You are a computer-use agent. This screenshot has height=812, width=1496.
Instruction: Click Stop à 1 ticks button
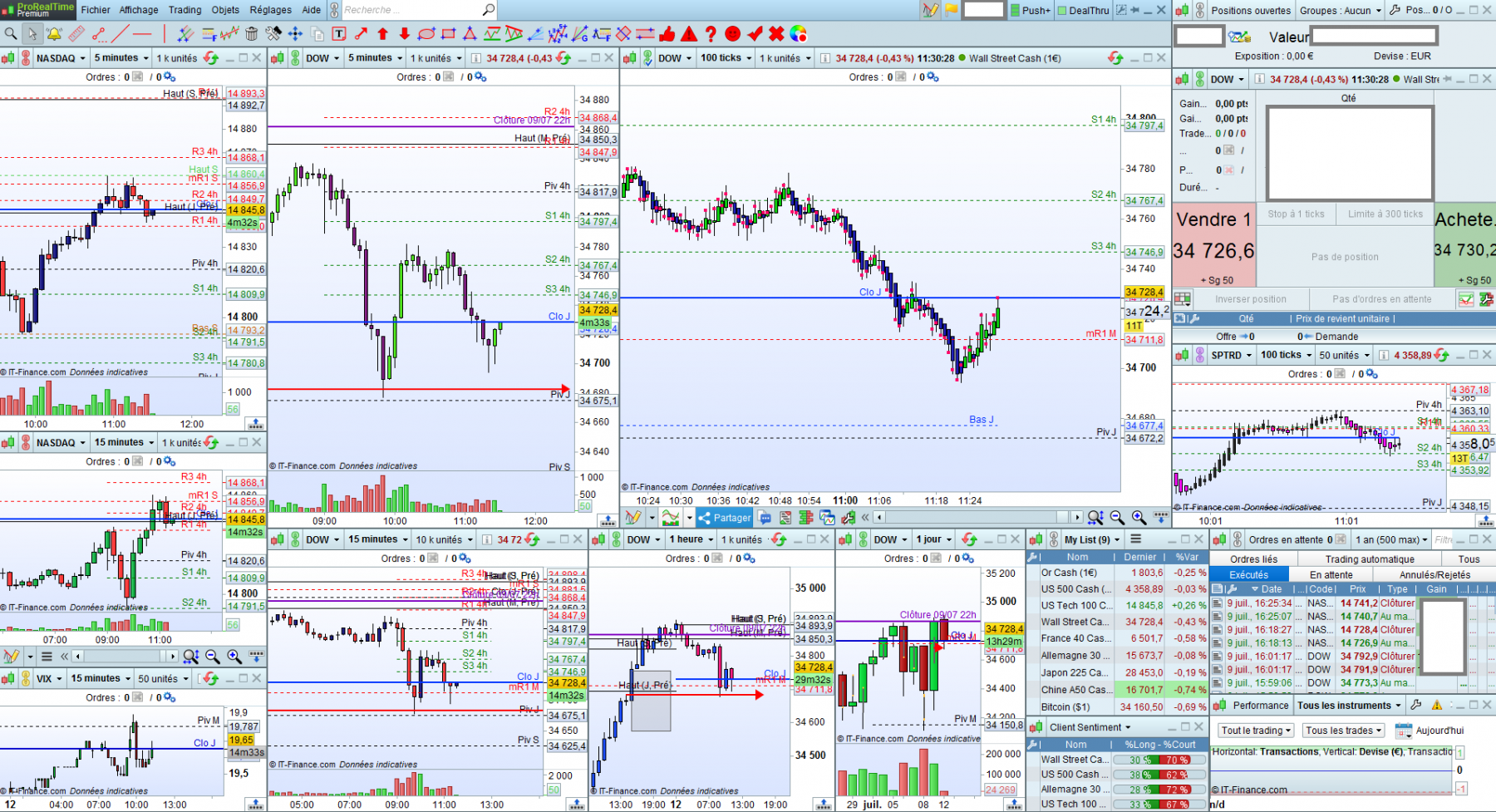tap(1296, 214)
